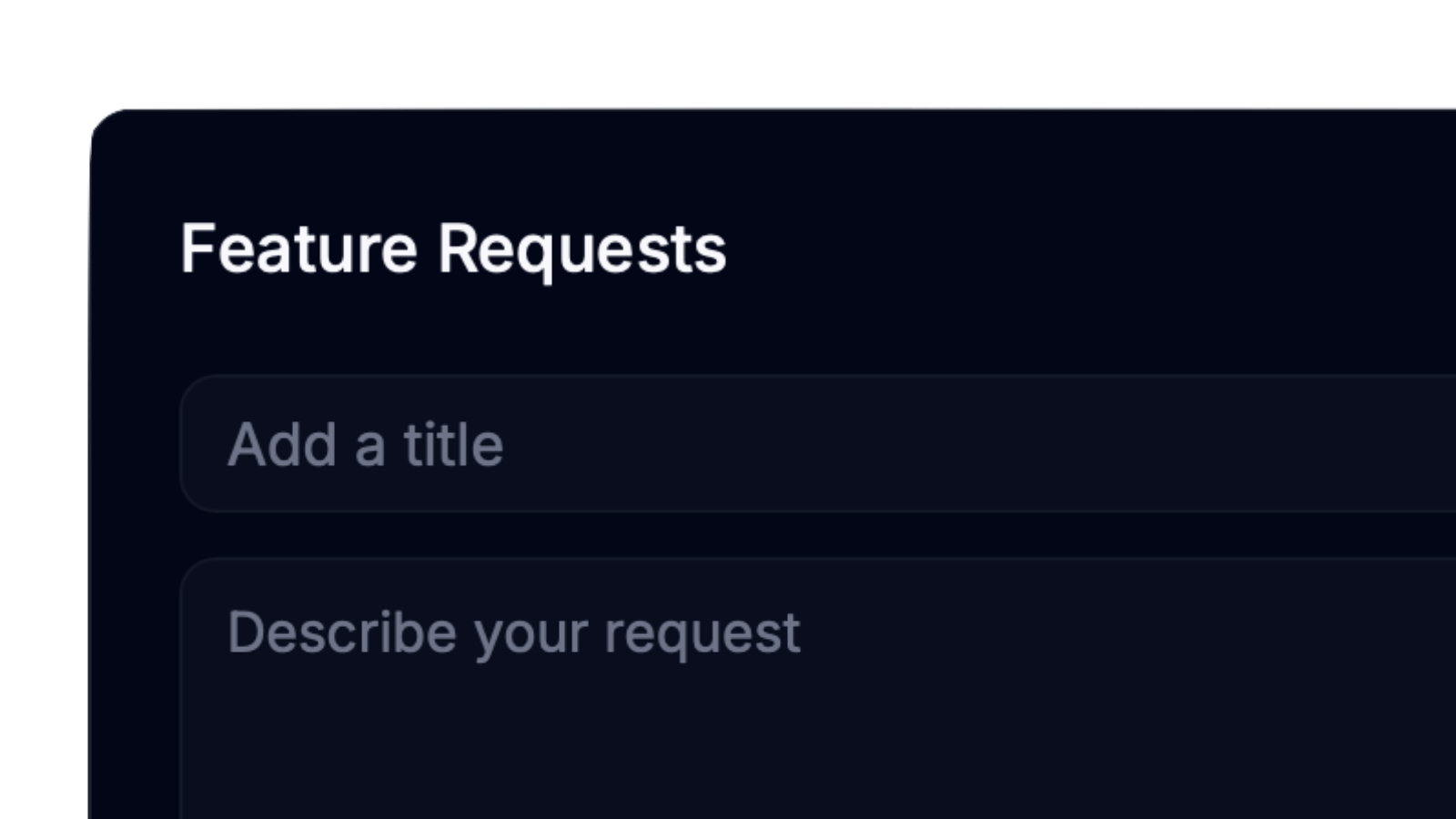Click the "Feature Requests" heading

(453, 249)
